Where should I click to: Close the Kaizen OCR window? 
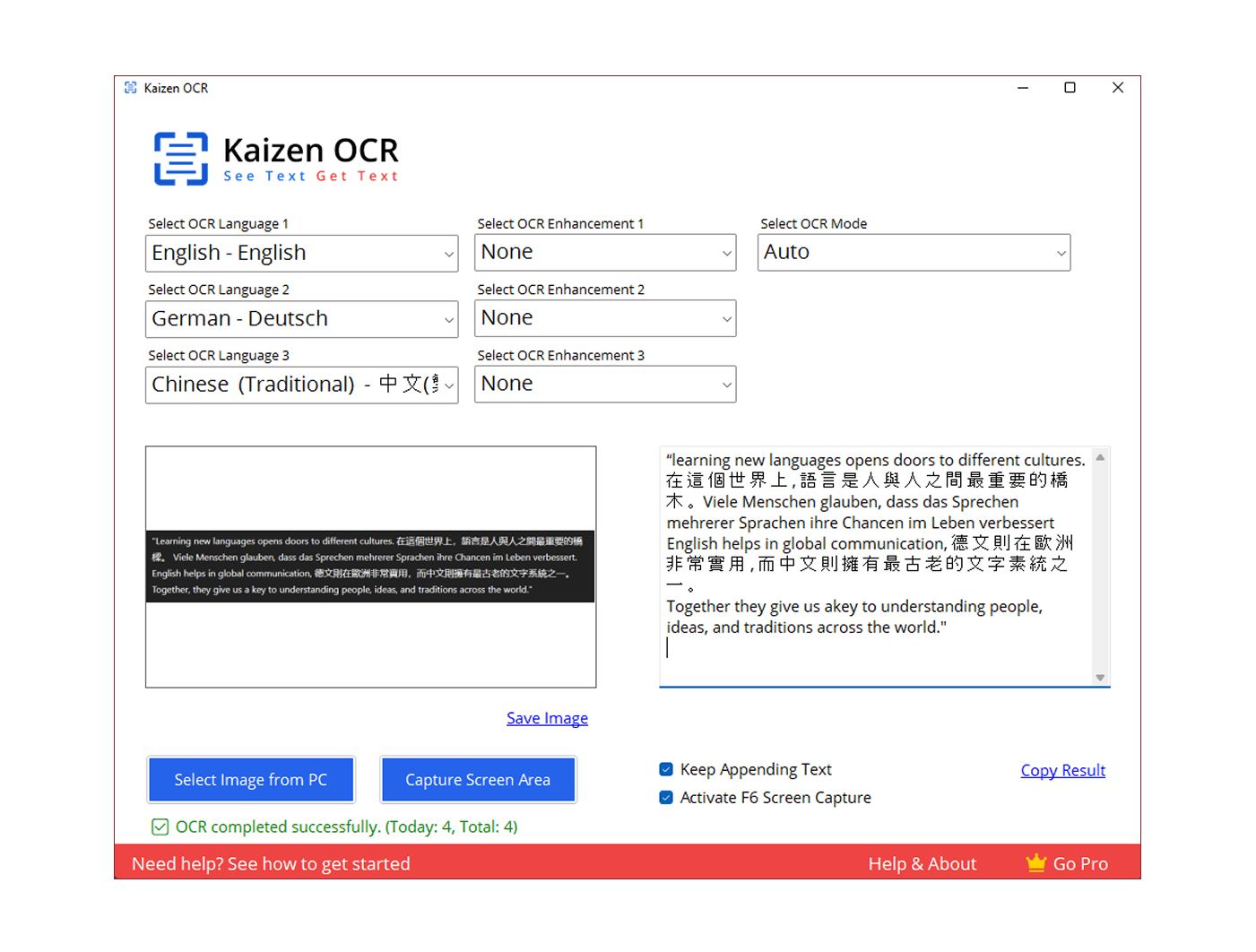pos(1117,88)
